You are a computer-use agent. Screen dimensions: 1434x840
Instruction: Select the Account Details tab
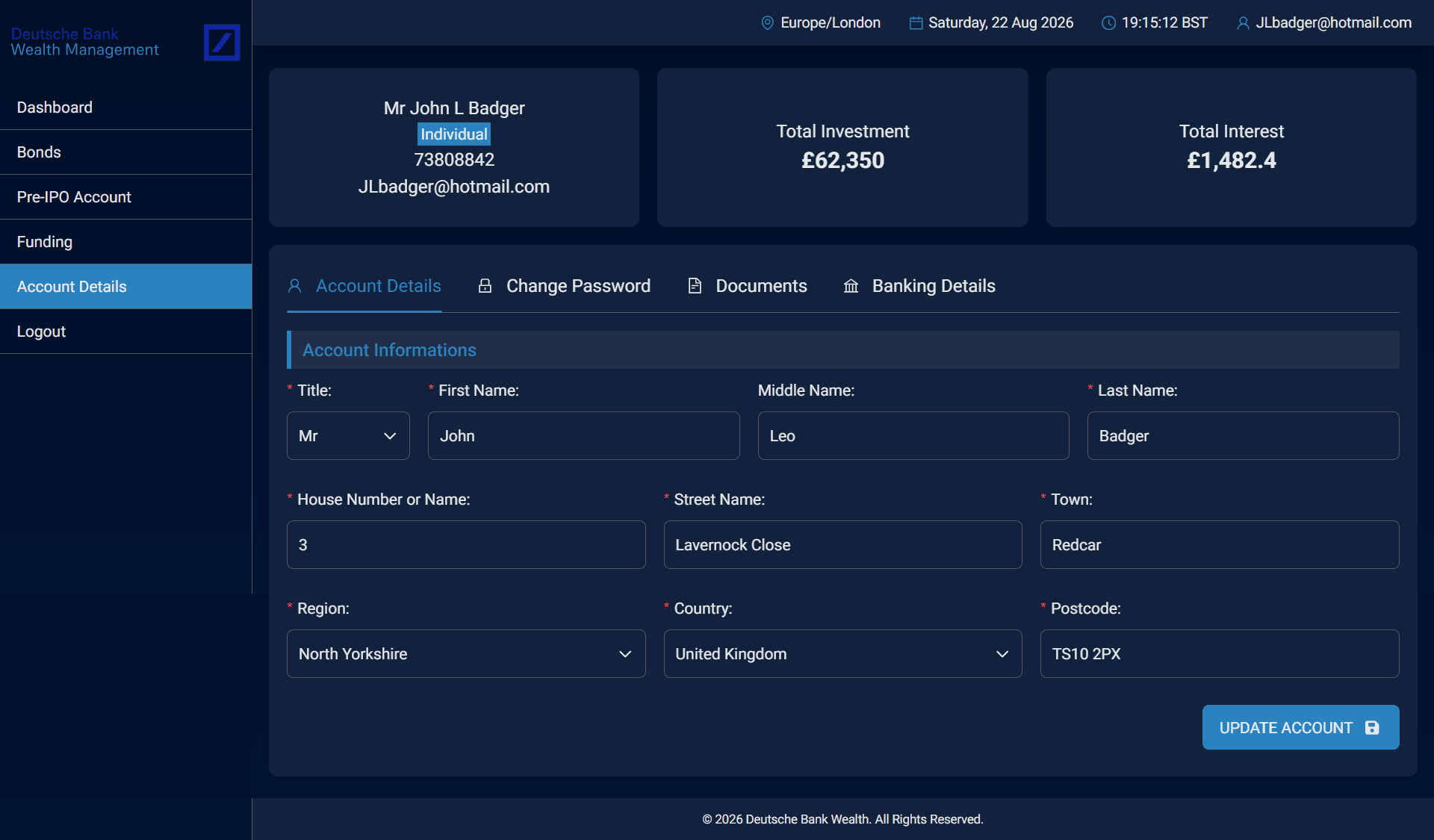click(x=364, y=286)
